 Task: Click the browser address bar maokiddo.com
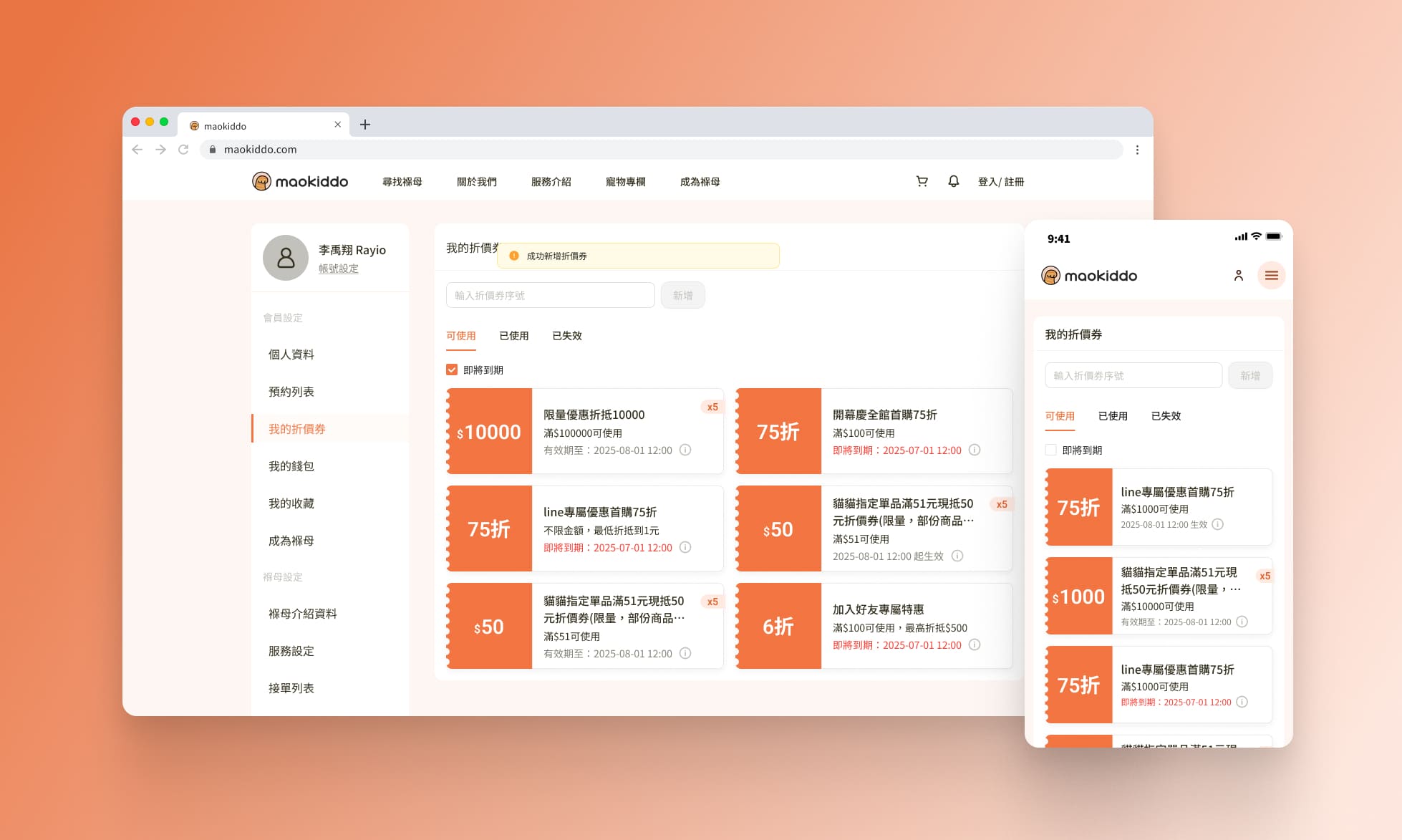coord(661,149)
